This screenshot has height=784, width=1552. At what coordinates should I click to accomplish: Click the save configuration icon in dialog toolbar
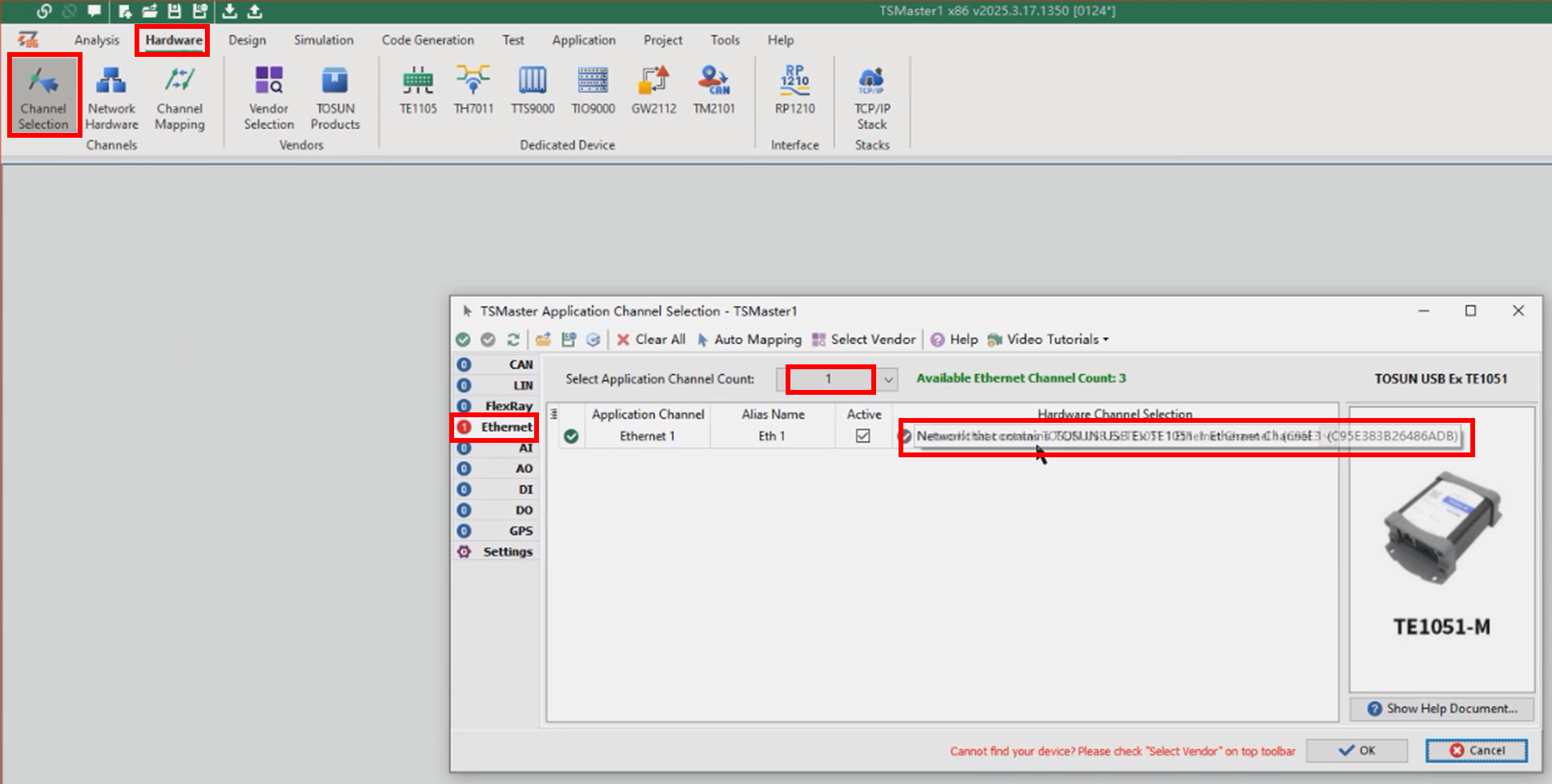coord(569,340)
